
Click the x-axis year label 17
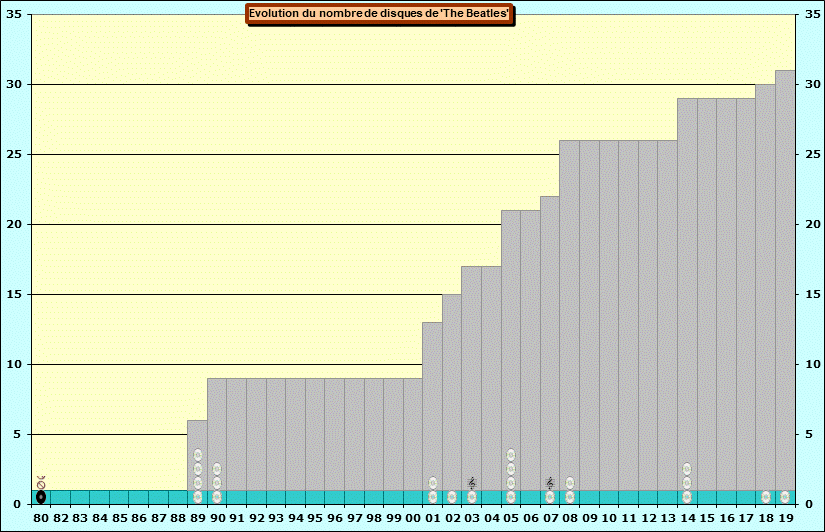tap(746, 518)
